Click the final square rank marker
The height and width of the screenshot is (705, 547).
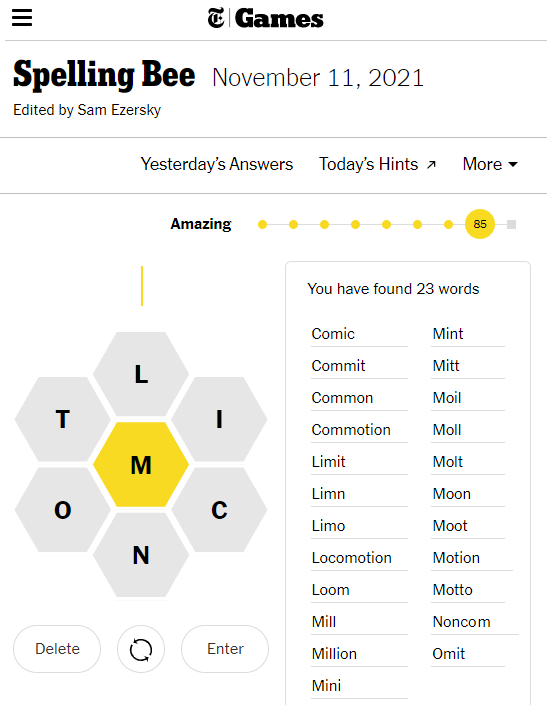(511, 224)
